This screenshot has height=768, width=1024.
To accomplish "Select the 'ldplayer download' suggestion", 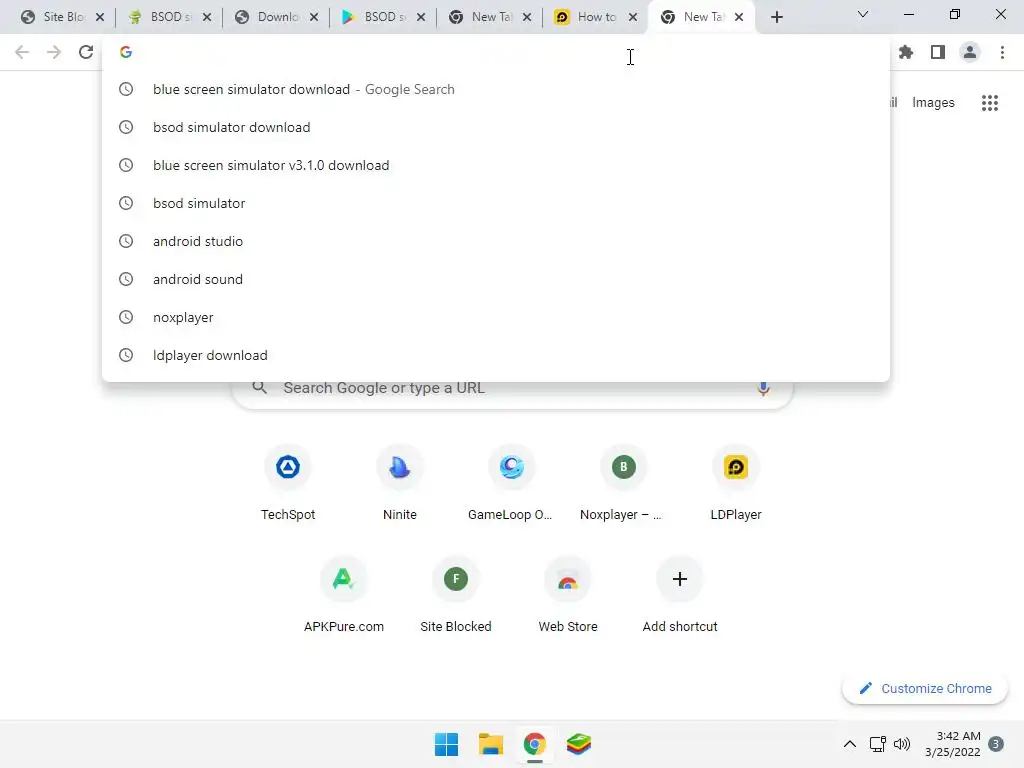I will pos(496,355).
